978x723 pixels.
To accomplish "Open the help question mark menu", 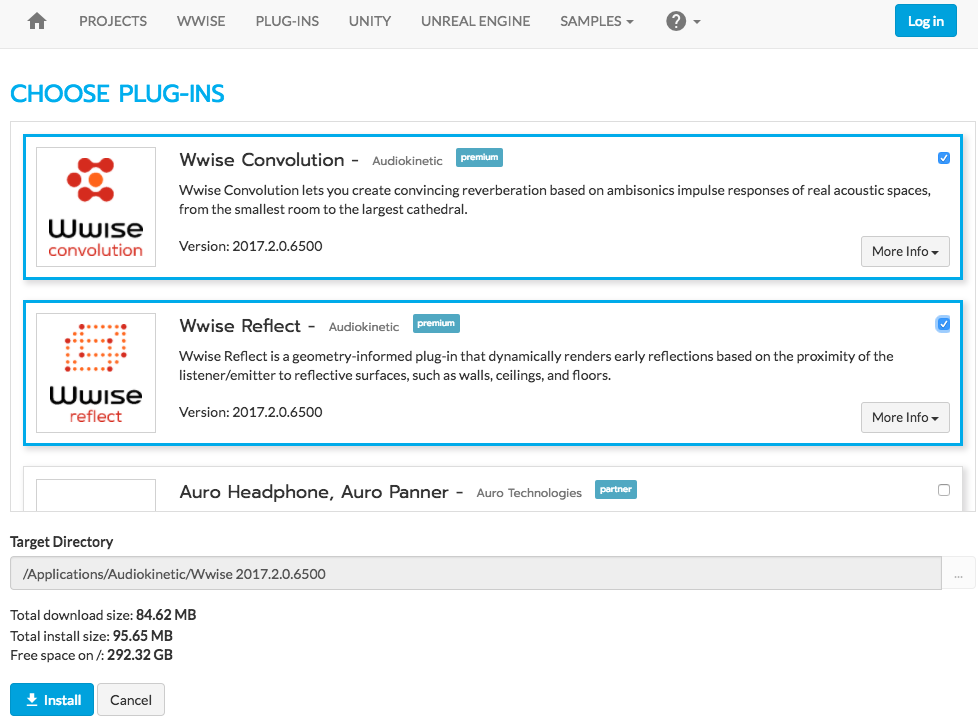I will (683, 21).
